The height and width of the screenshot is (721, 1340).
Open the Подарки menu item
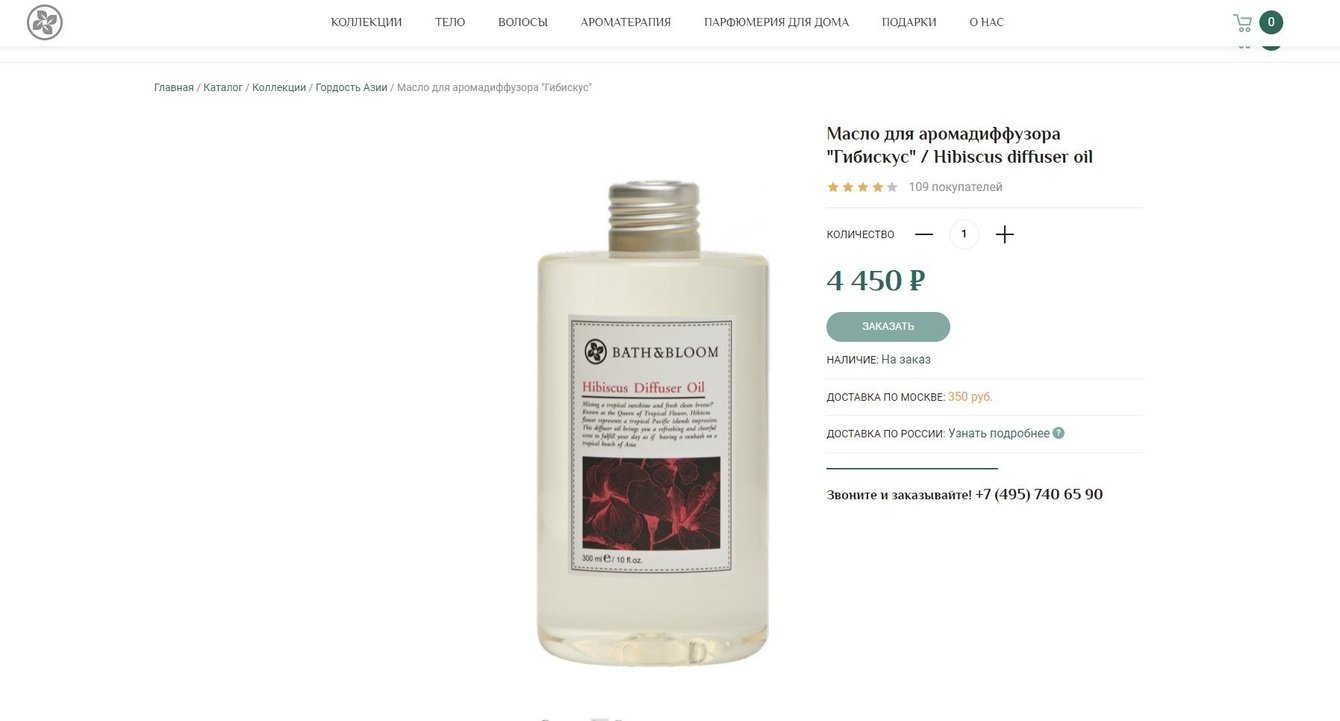[x=909, y=22]
